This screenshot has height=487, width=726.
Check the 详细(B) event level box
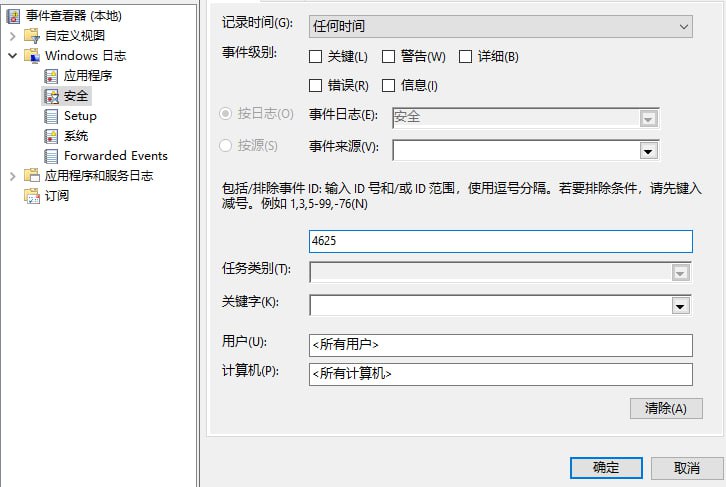tap(465, 56)
